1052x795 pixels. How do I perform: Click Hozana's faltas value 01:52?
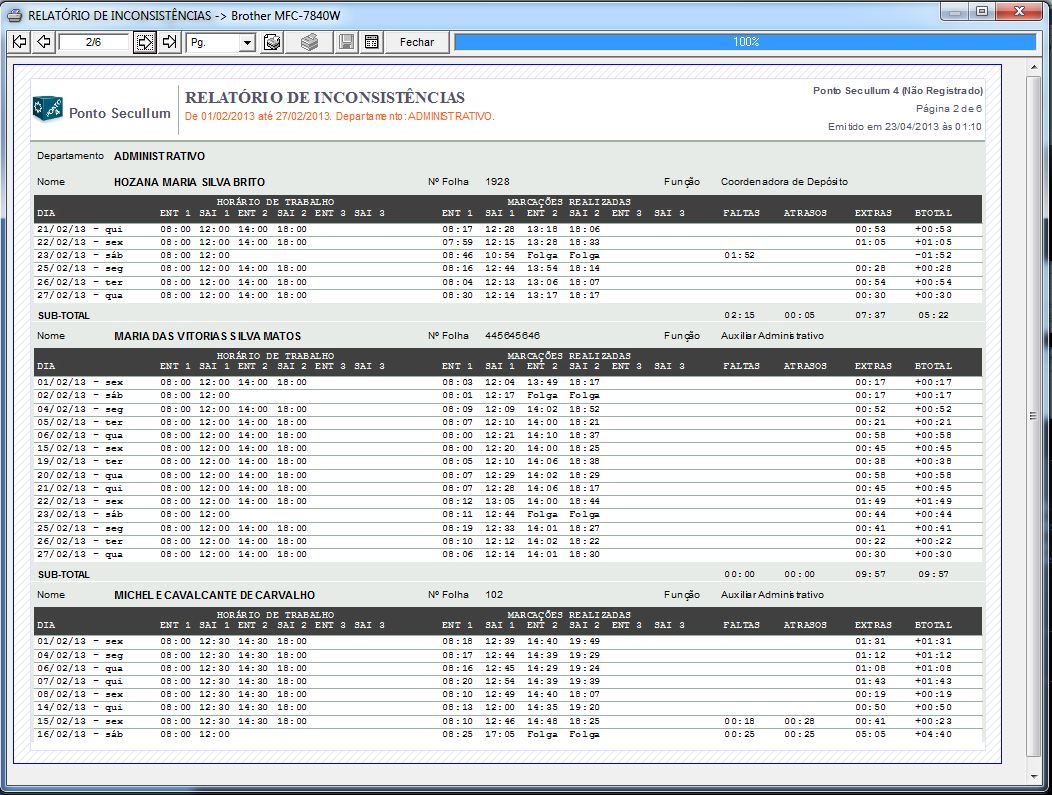(x=739, y=256)
